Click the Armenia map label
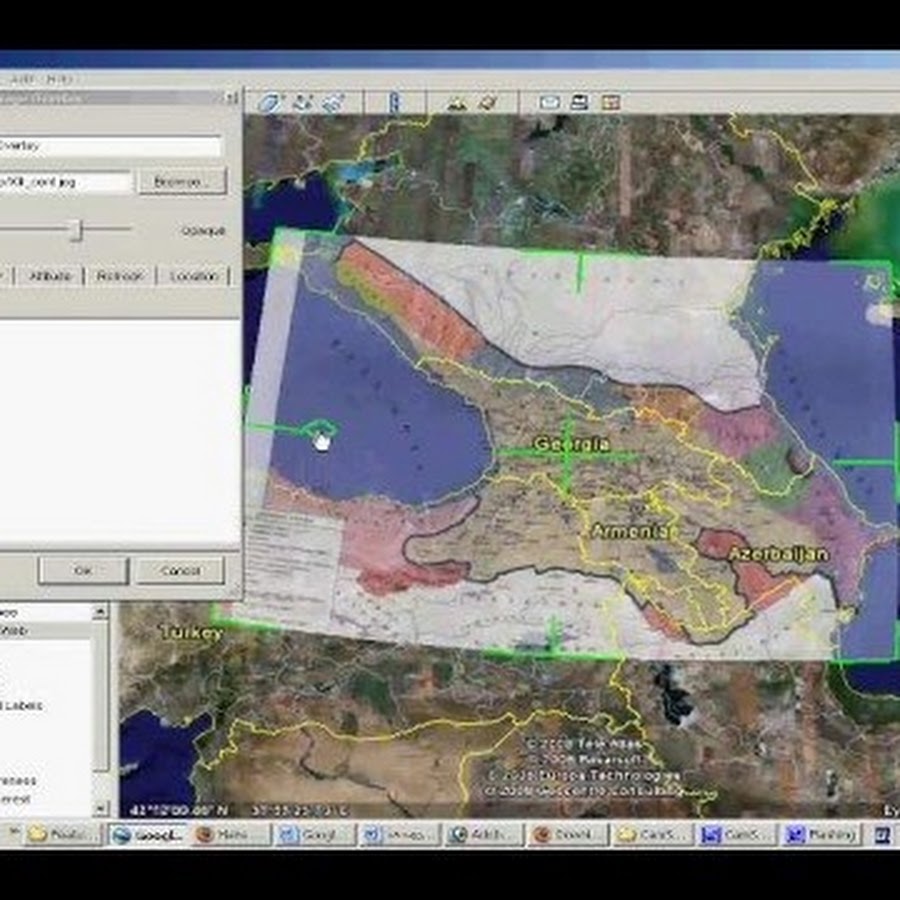This screenshot has width=900, height=900. [x=630, y=531]
